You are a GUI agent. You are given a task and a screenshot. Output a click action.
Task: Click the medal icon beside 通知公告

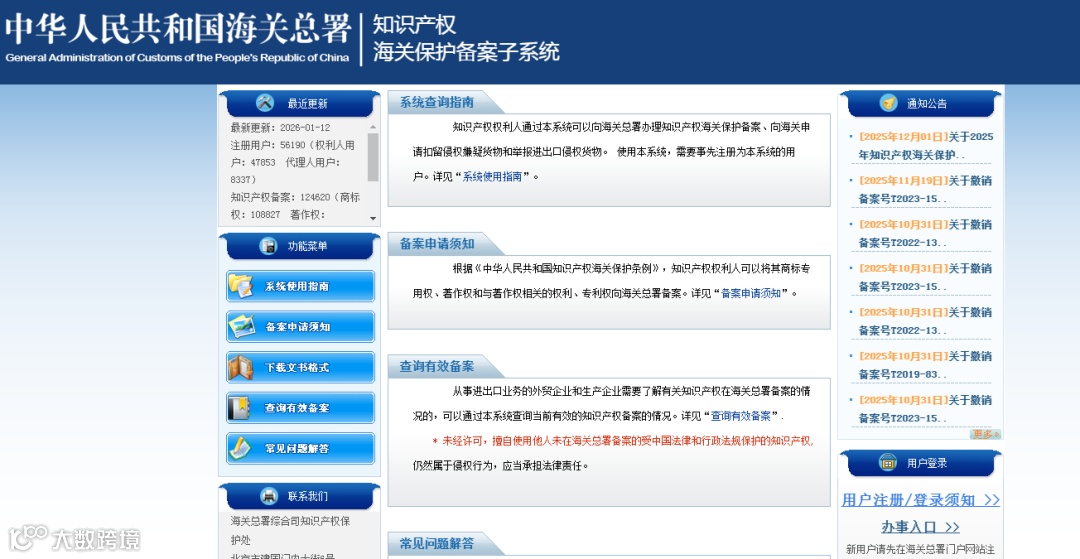tap(889, 103)
